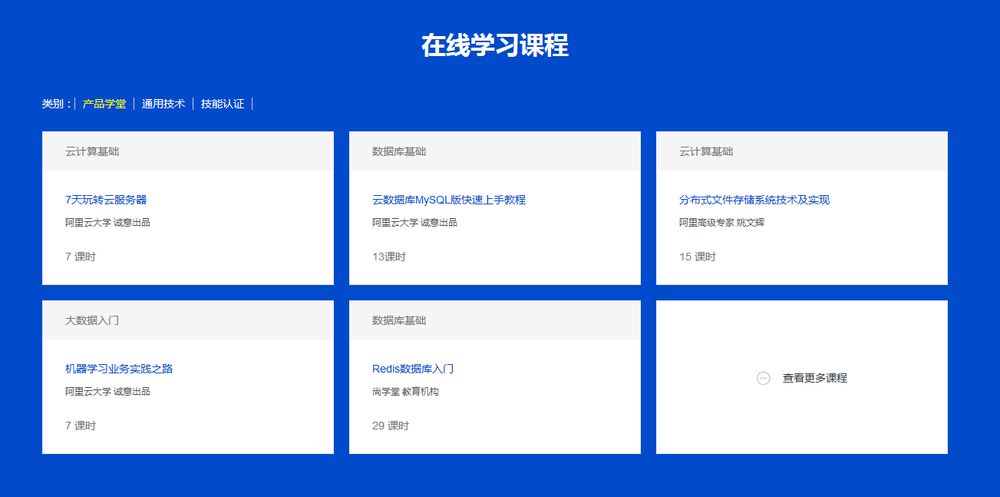Open the 分布式文件存储系统技术及实现 course

754,200
